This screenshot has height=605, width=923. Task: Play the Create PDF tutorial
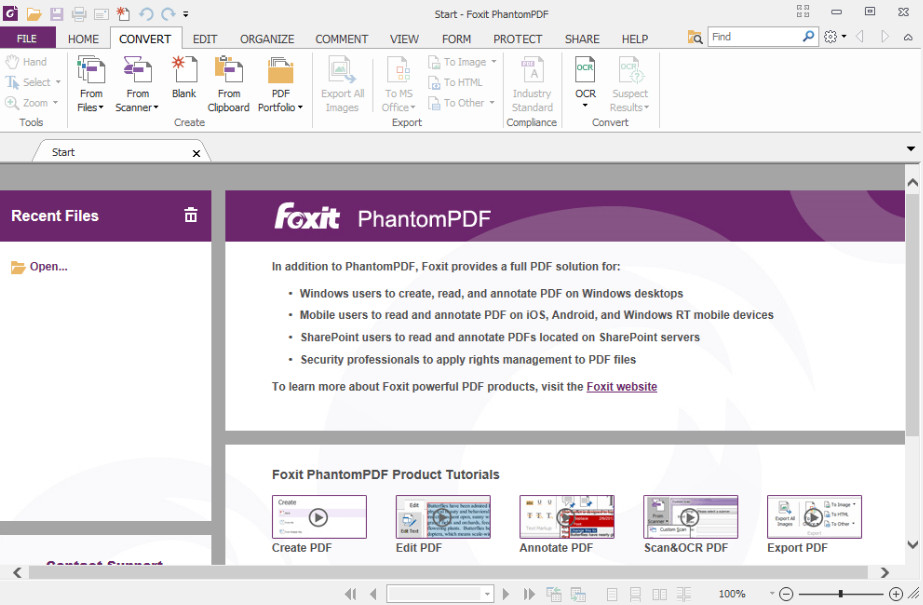click(319, 517)
